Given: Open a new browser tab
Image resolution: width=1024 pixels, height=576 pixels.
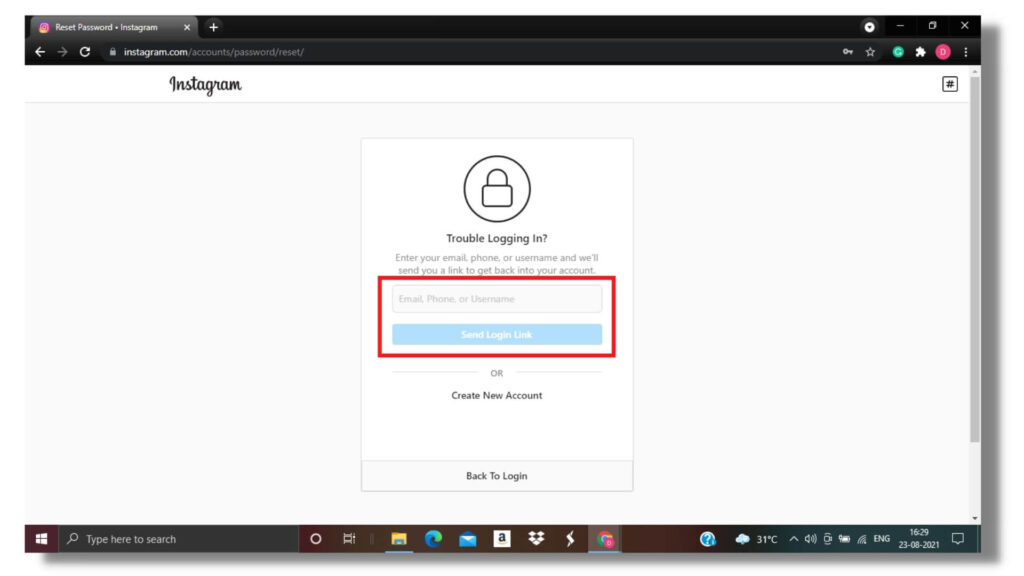Looking at the screenshot, I should pyautogui.click(x=214, y=27).
